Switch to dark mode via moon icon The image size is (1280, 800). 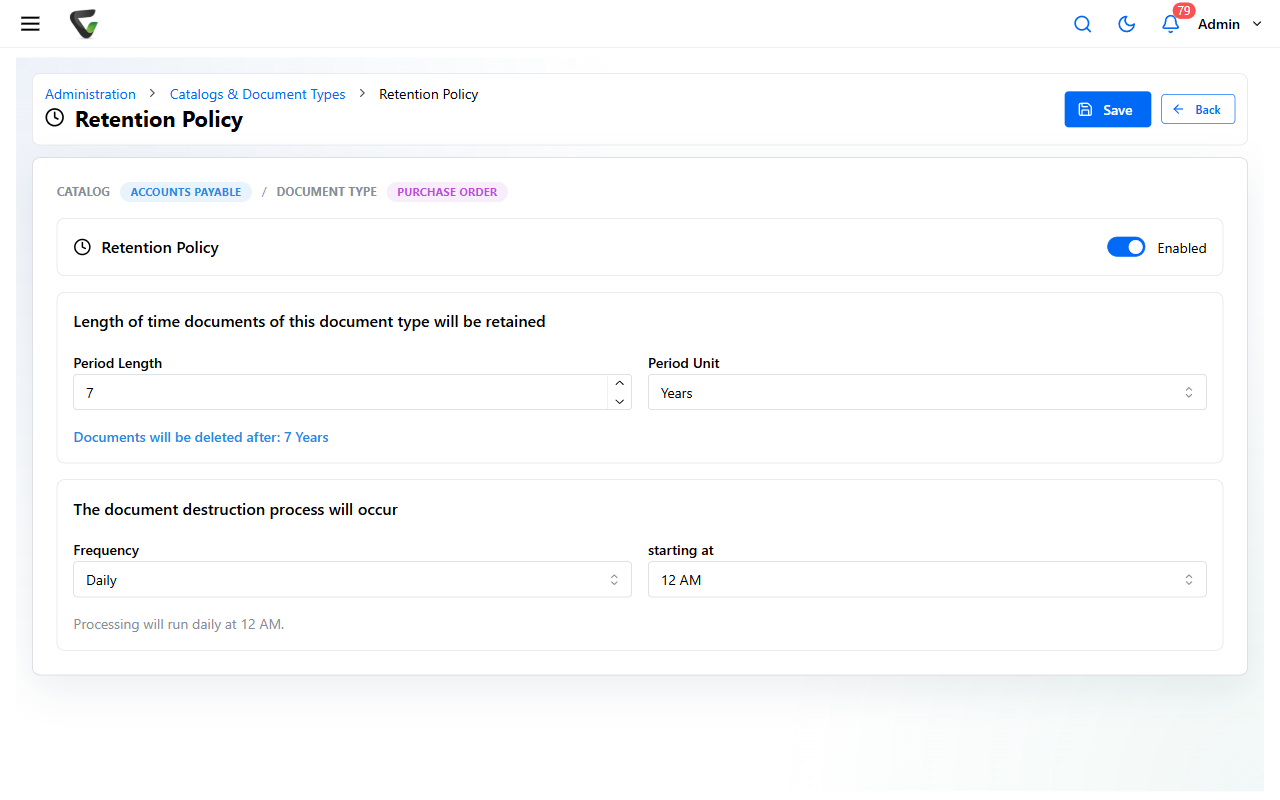tap(1126, 24)
